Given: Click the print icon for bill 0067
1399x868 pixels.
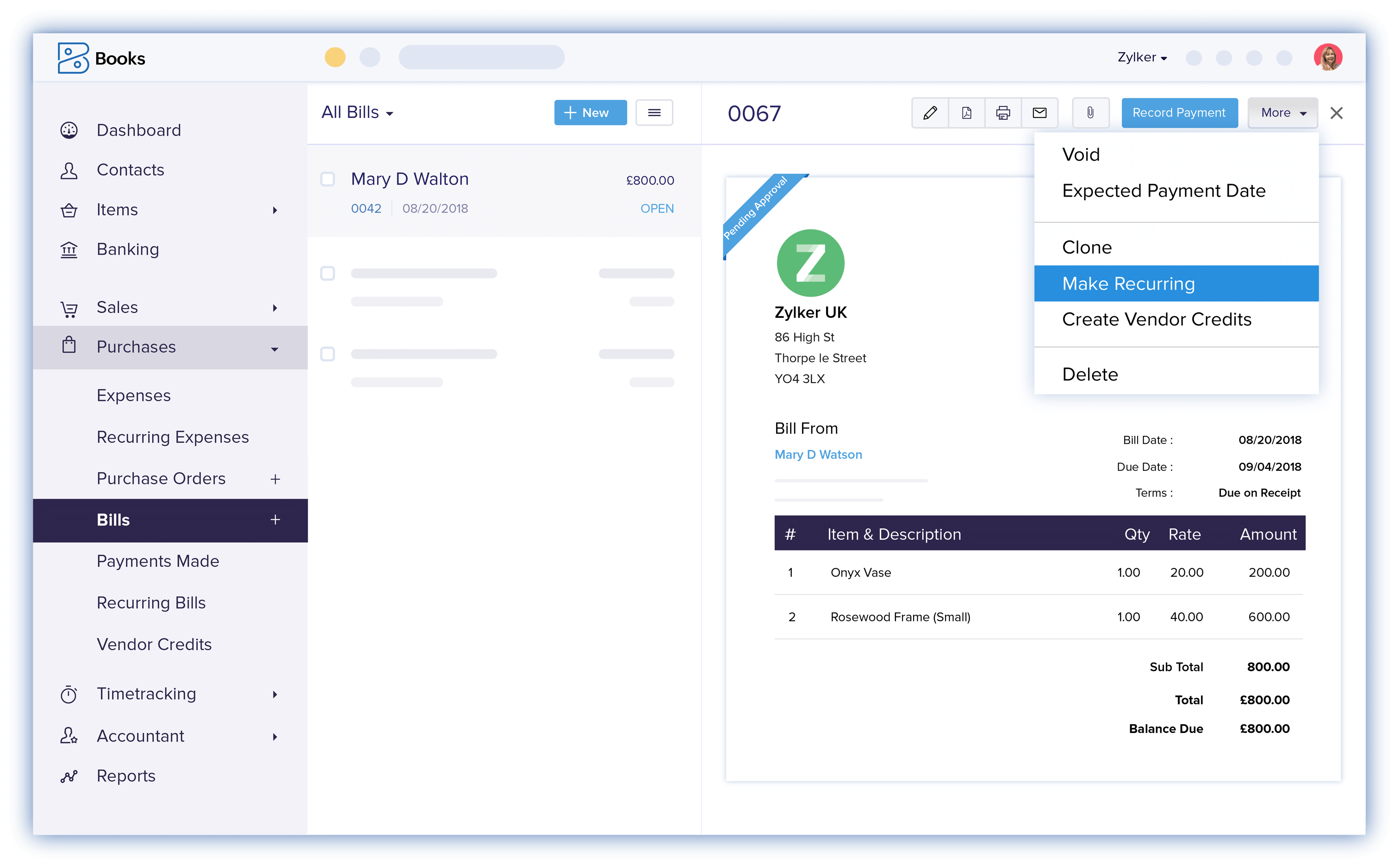Looking at the screenshot, I should point(1002,112).
